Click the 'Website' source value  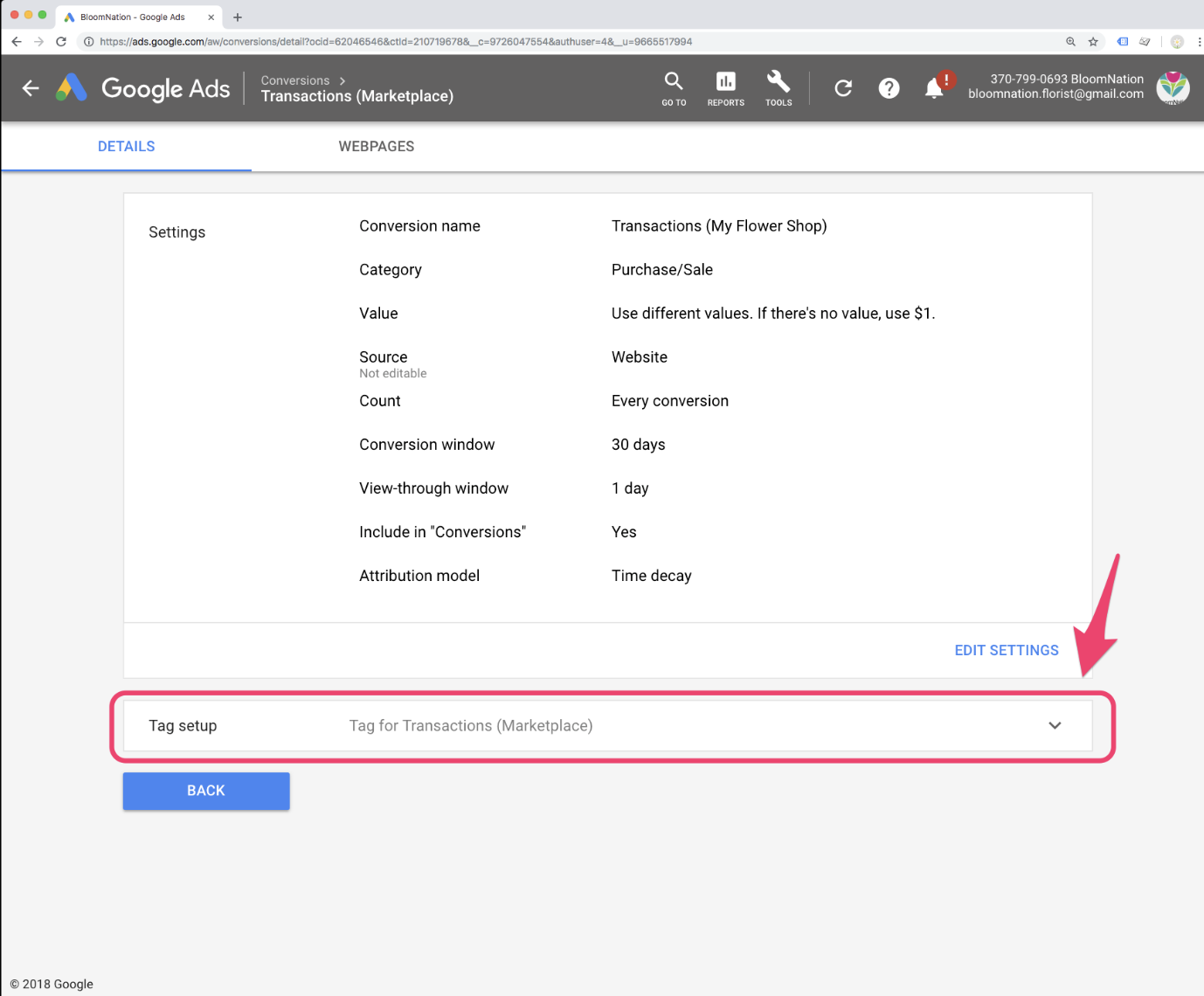640,357
